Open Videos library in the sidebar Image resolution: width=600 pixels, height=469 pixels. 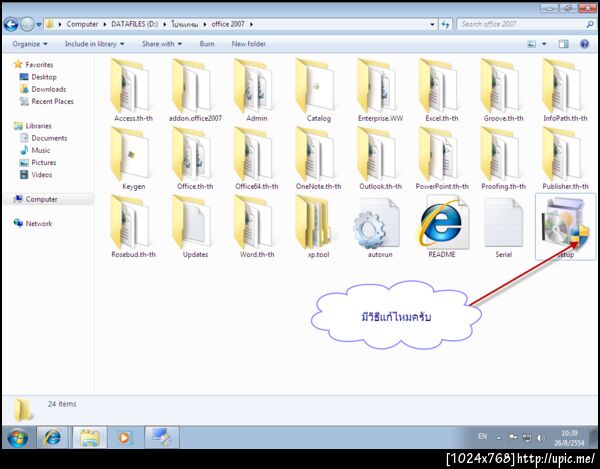point(36,175)
